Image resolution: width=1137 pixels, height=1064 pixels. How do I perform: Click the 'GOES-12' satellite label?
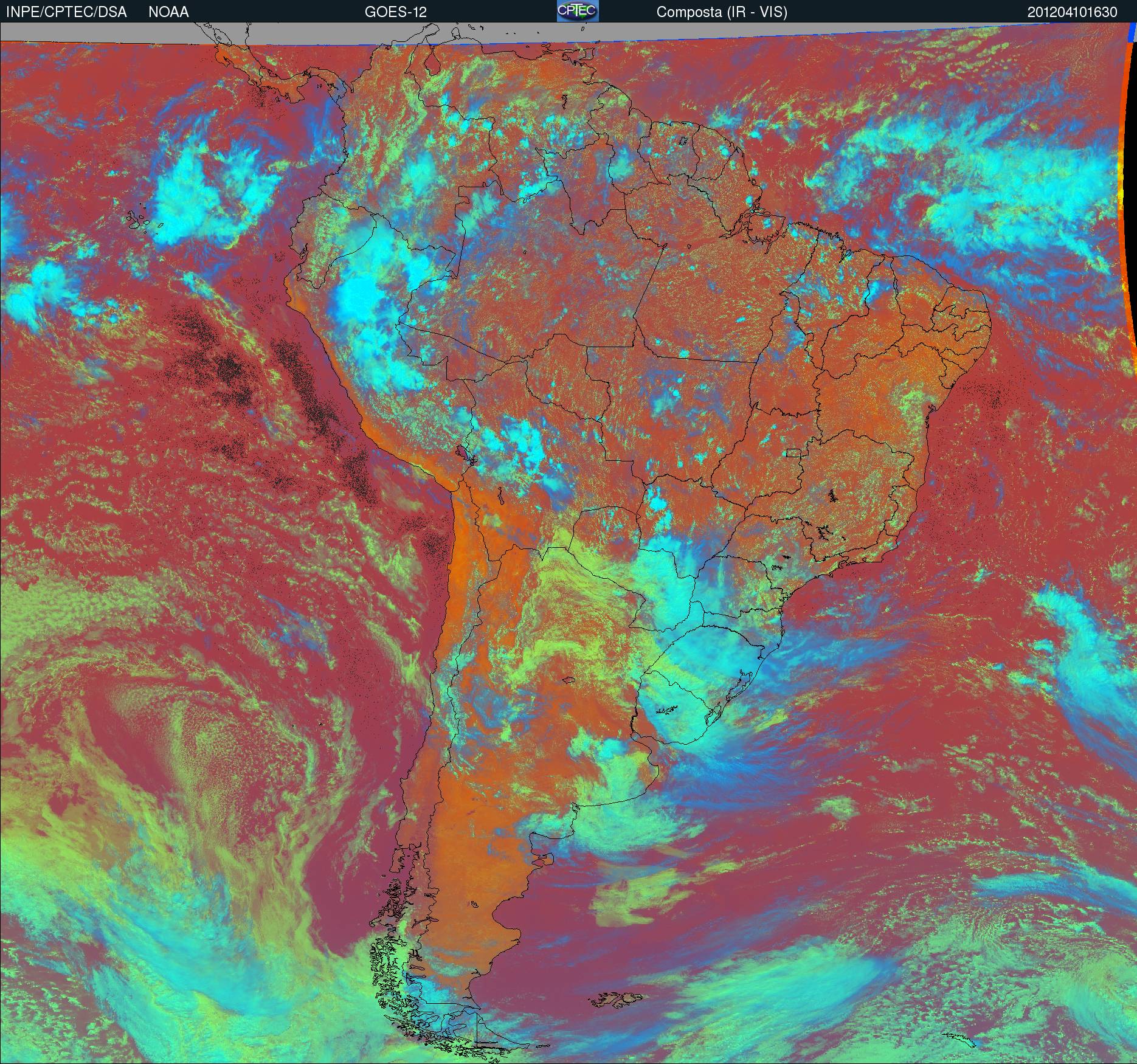(395, 12)
